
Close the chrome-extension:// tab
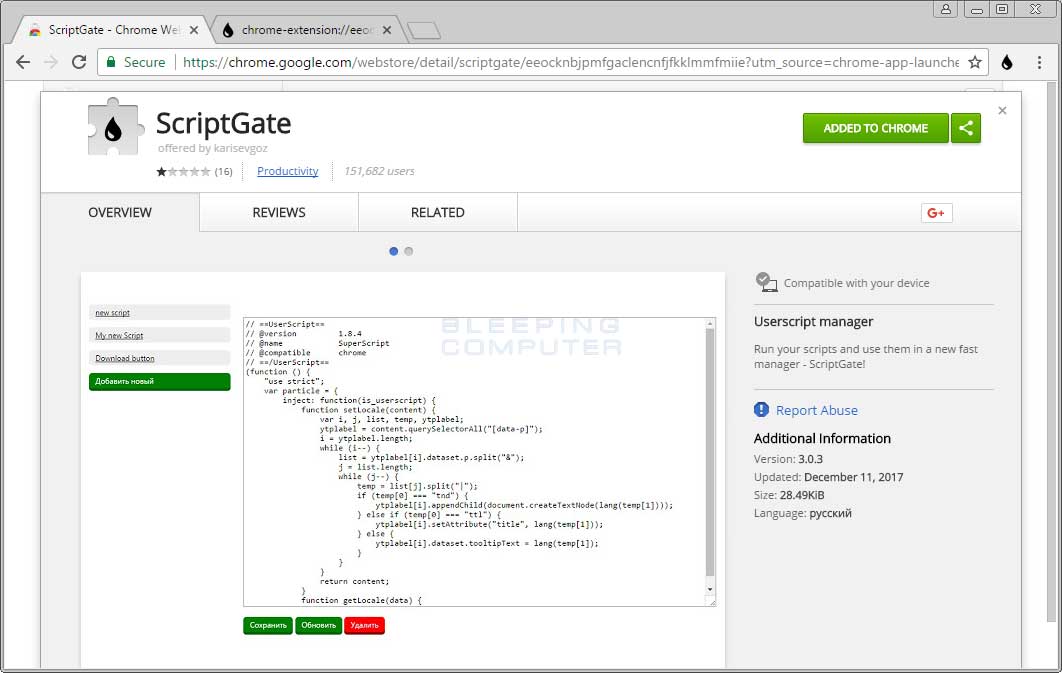pos(387,30)
